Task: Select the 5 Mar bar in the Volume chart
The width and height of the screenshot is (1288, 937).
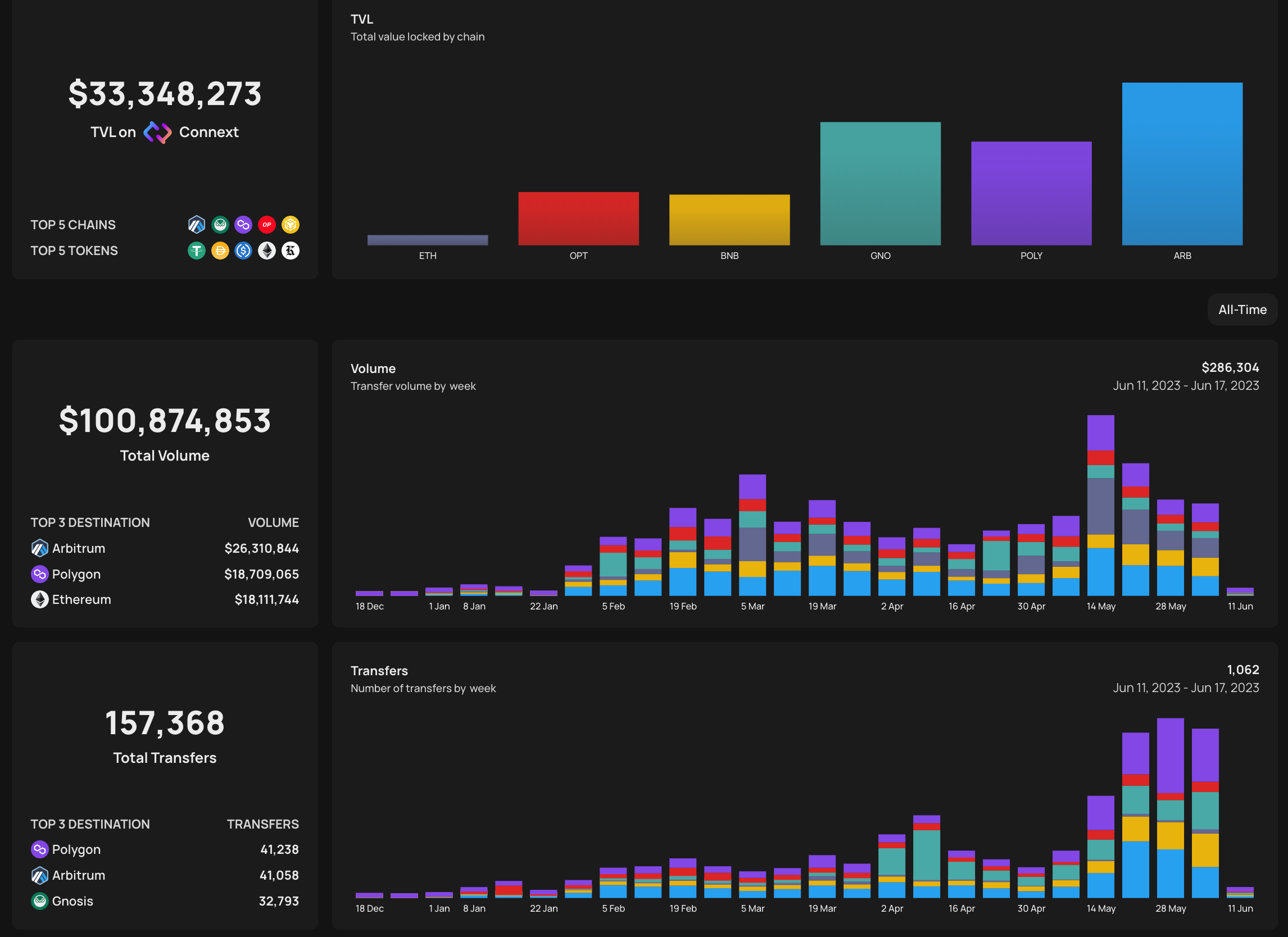Action: pyautogui.click(x=752, y=535)
